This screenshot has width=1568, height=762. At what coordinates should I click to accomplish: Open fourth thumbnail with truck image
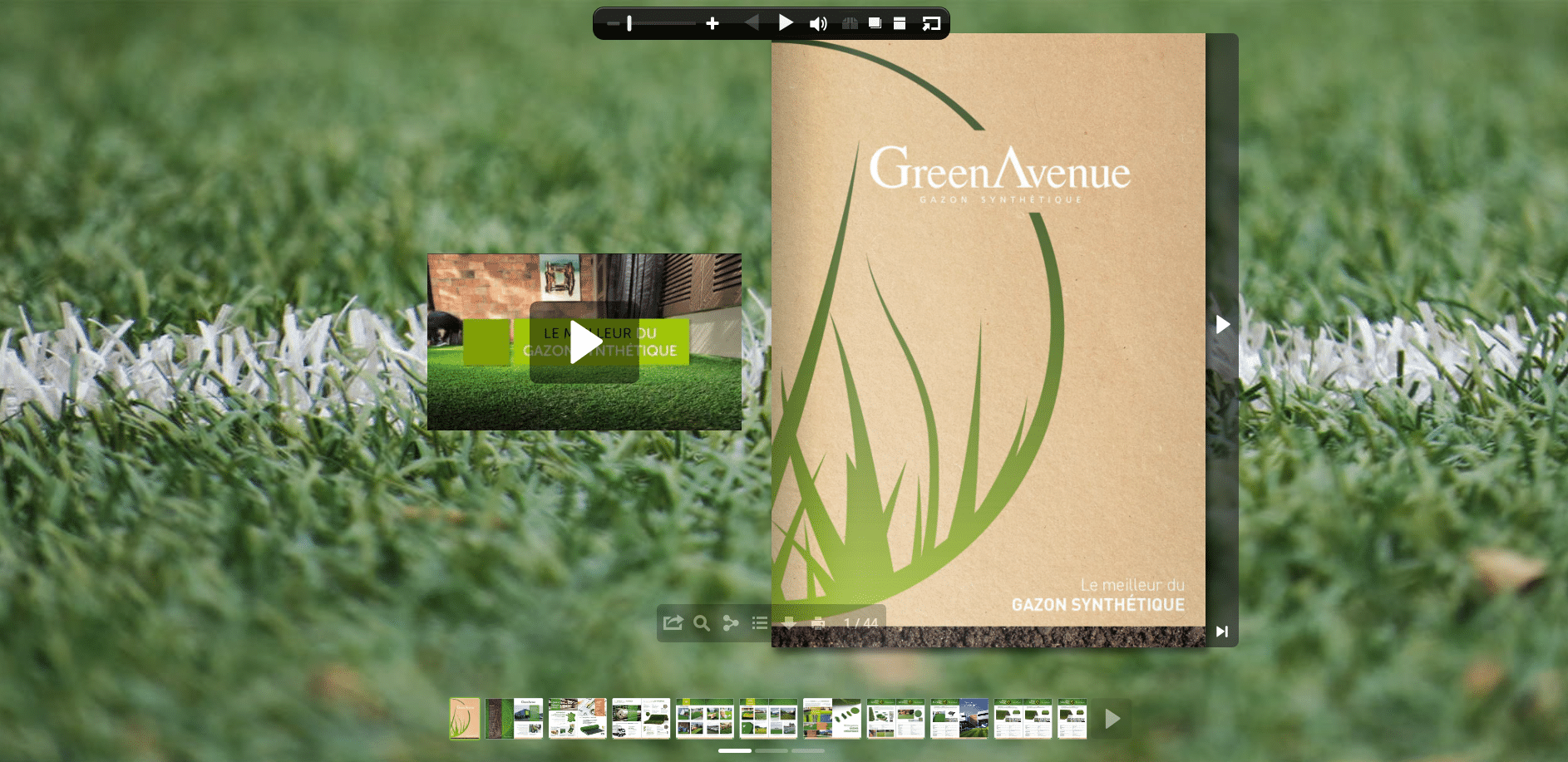tap(641, 719)
